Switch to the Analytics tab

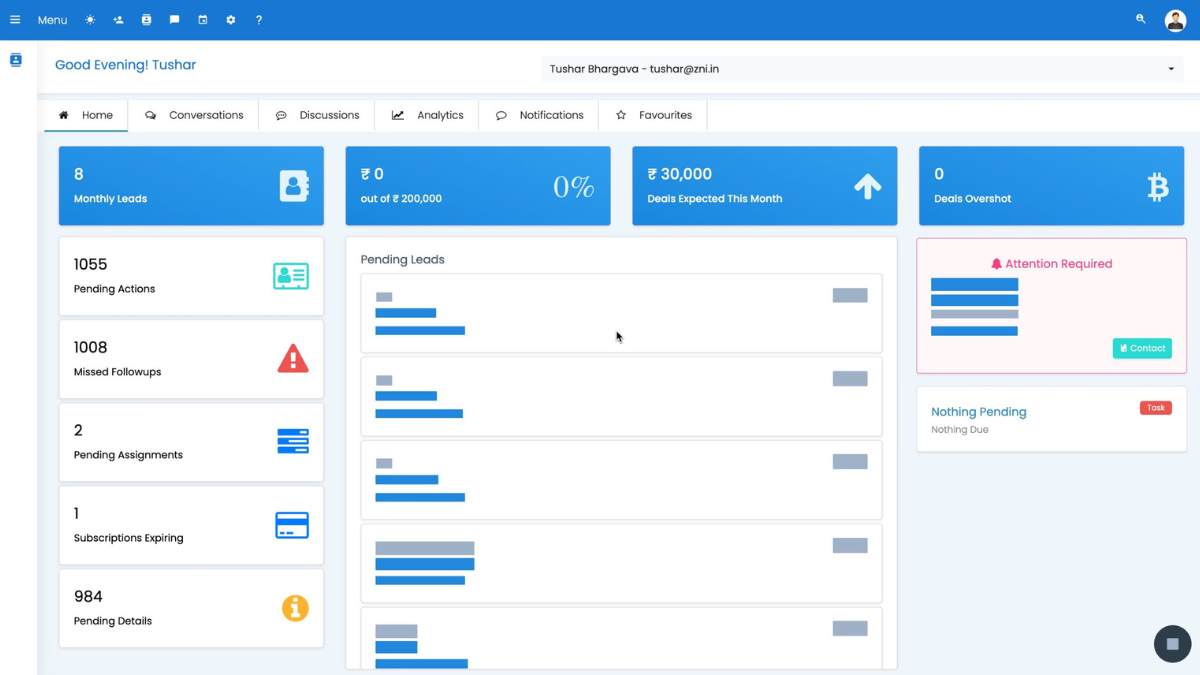coord(427,114)
